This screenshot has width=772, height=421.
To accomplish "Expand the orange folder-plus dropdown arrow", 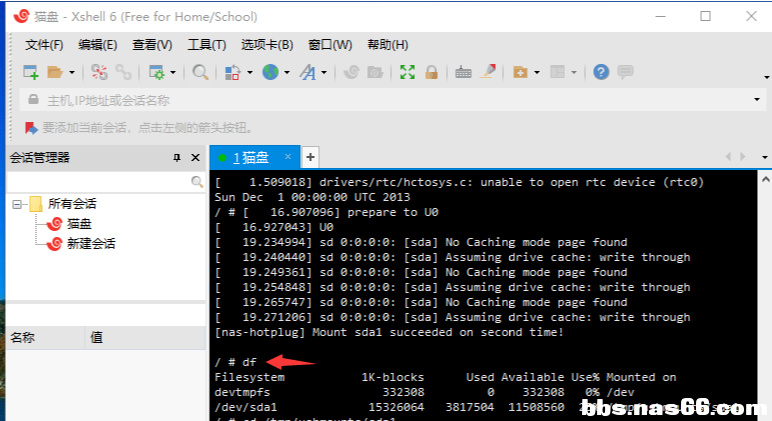I will click(537, 73).
